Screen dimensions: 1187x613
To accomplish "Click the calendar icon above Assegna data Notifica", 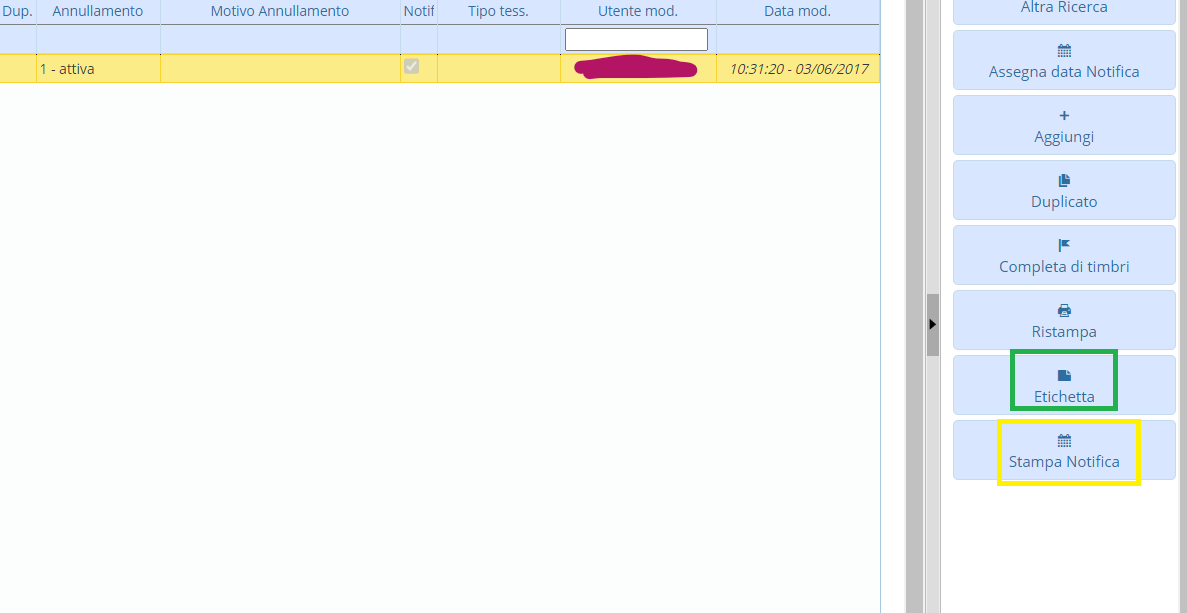I will (1064, 50).
